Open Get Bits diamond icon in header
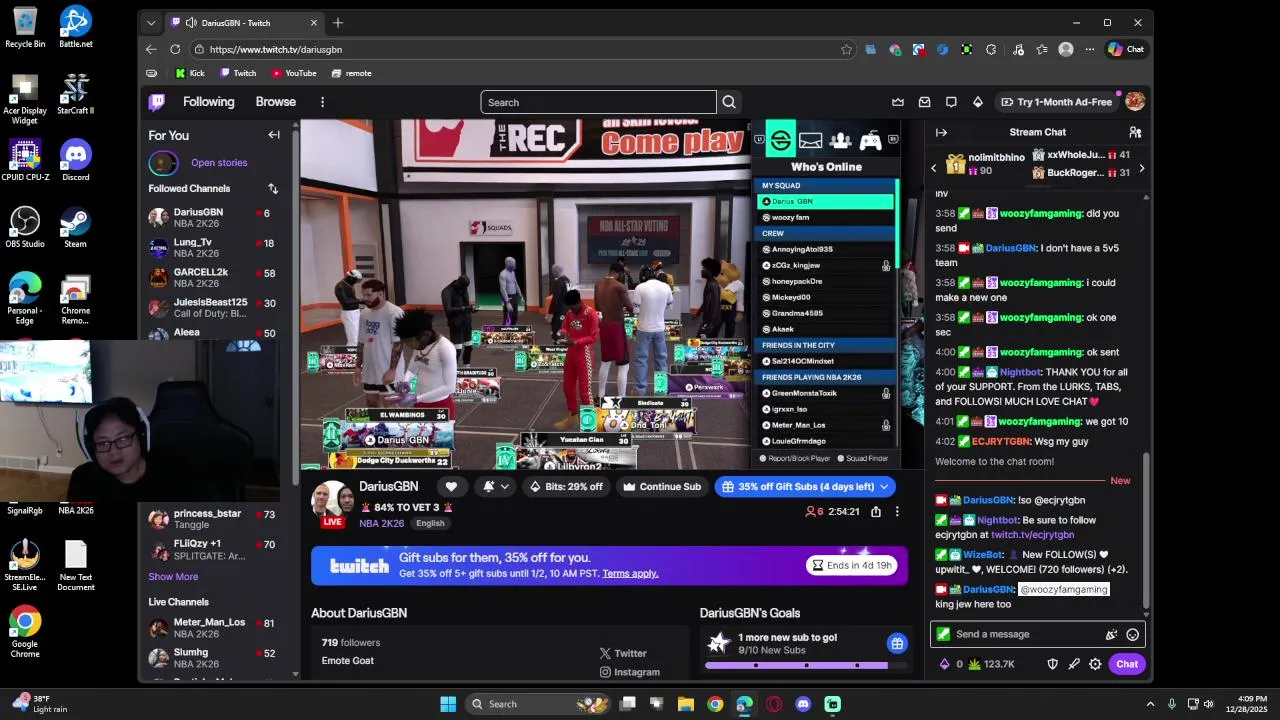The height and width of the screenshot is (720, 1280). coord(978,102)
